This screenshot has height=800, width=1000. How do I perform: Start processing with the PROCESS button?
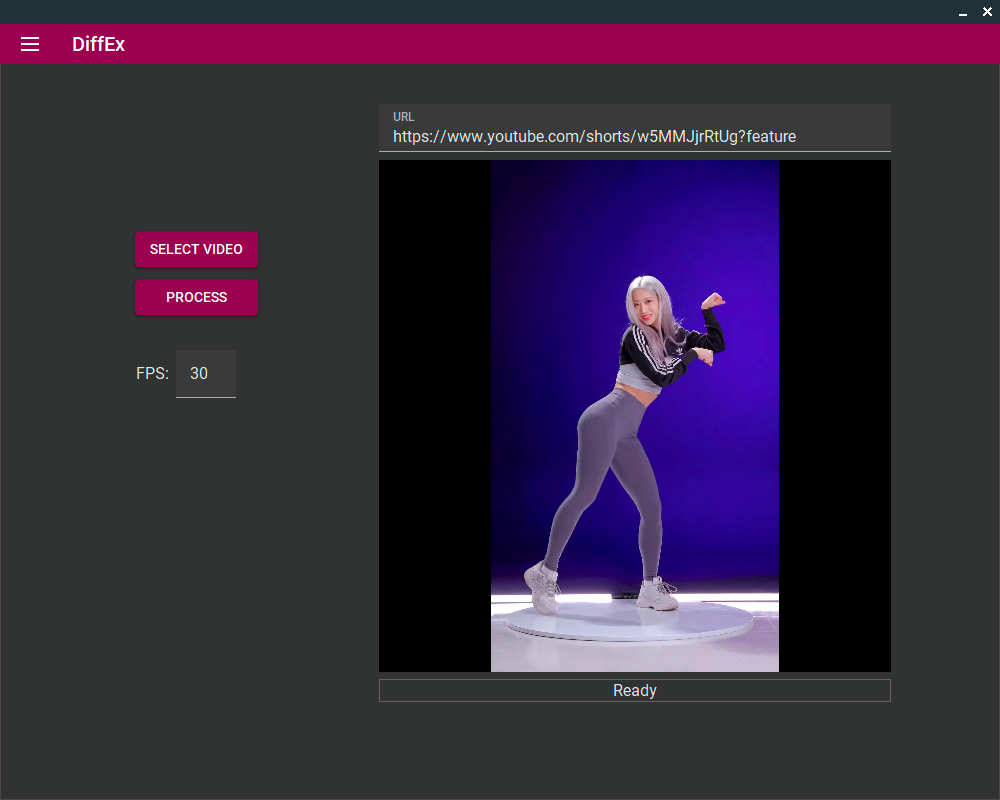coord(196,297)
